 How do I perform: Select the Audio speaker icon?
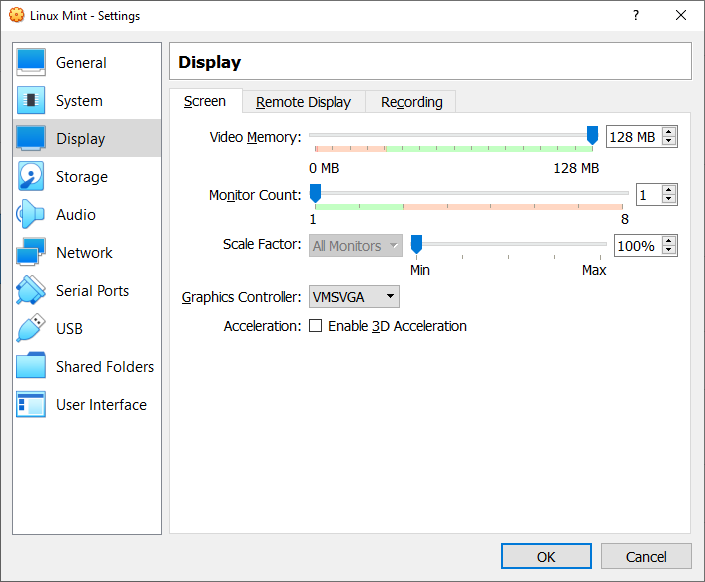point(31,214)
